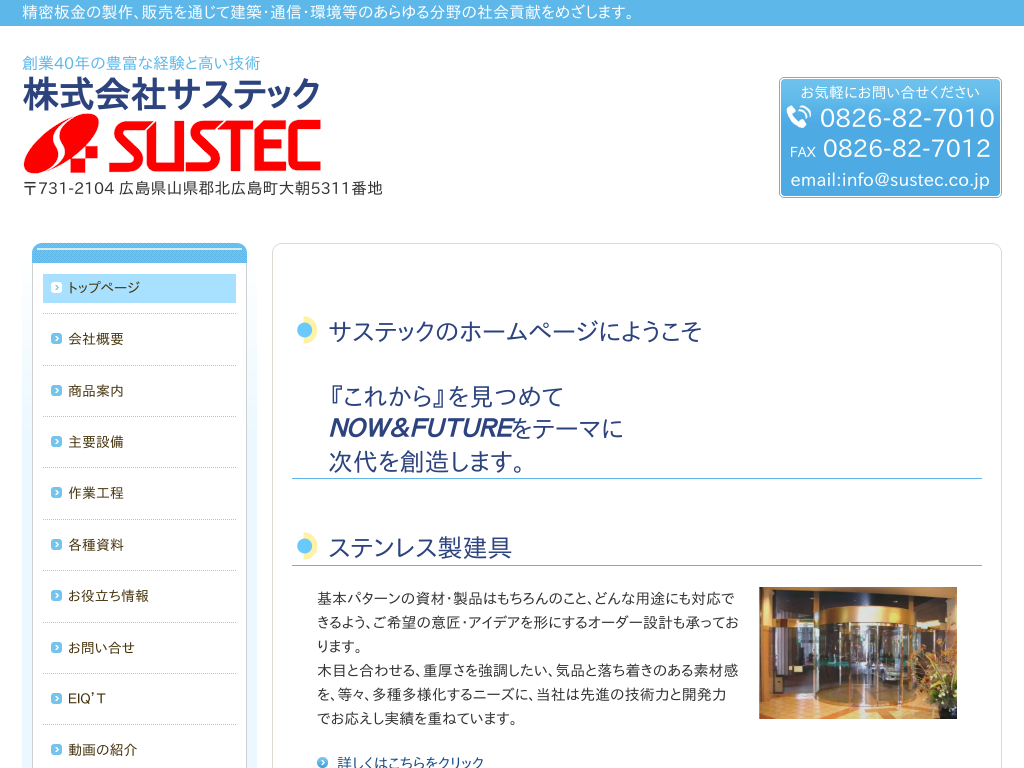Click arrow icon beside 会社概要
This screenshot has width=1024, height=768.
click(56, 339)
